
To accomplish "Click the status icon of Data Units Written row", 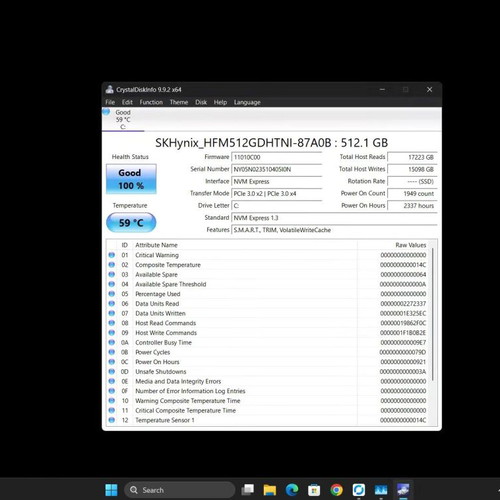I will (112, 313).
